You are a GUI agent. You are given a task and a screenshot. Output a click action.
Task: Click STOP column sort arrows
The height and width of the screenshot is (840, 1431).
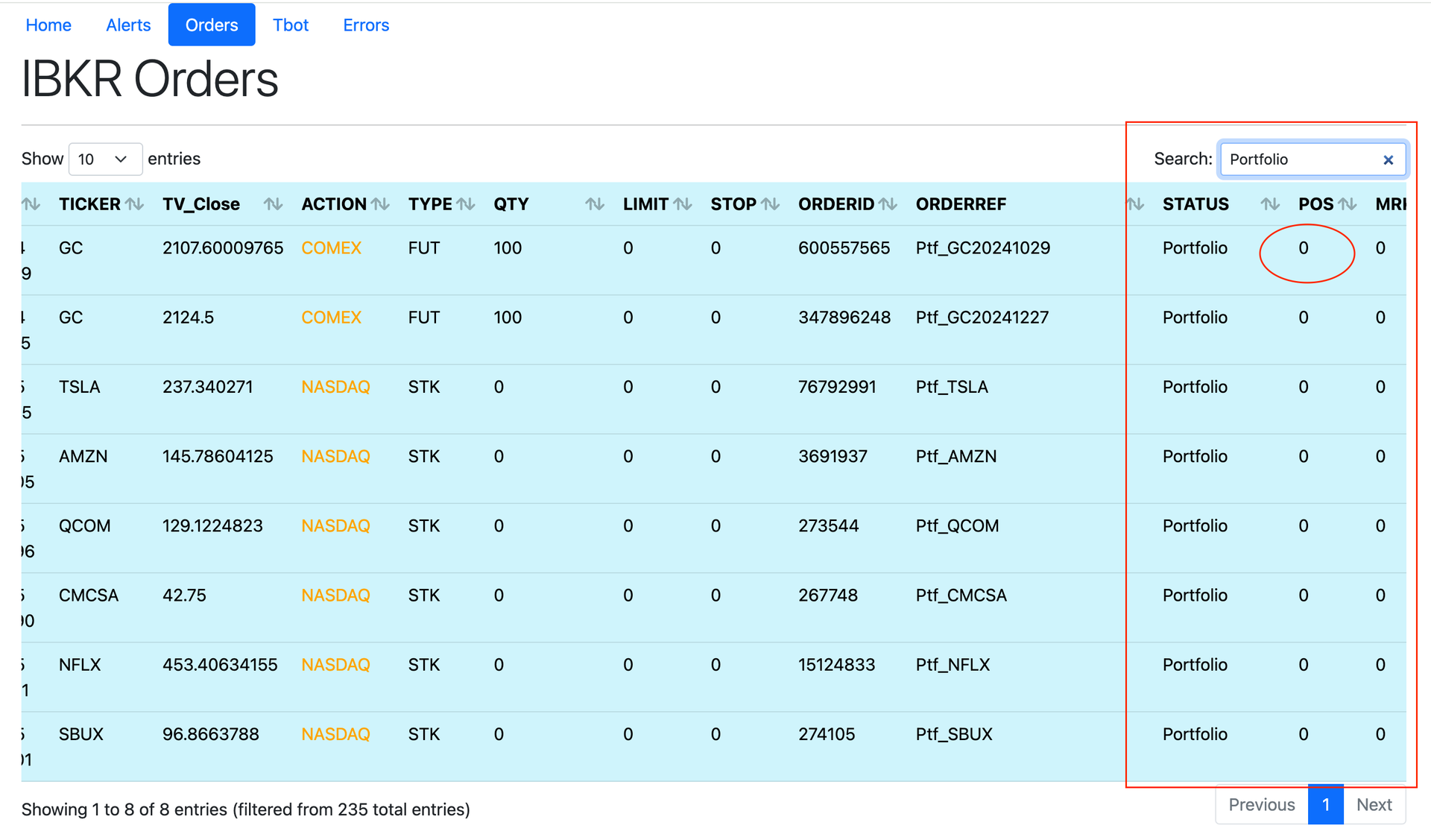tap(770, 204)
